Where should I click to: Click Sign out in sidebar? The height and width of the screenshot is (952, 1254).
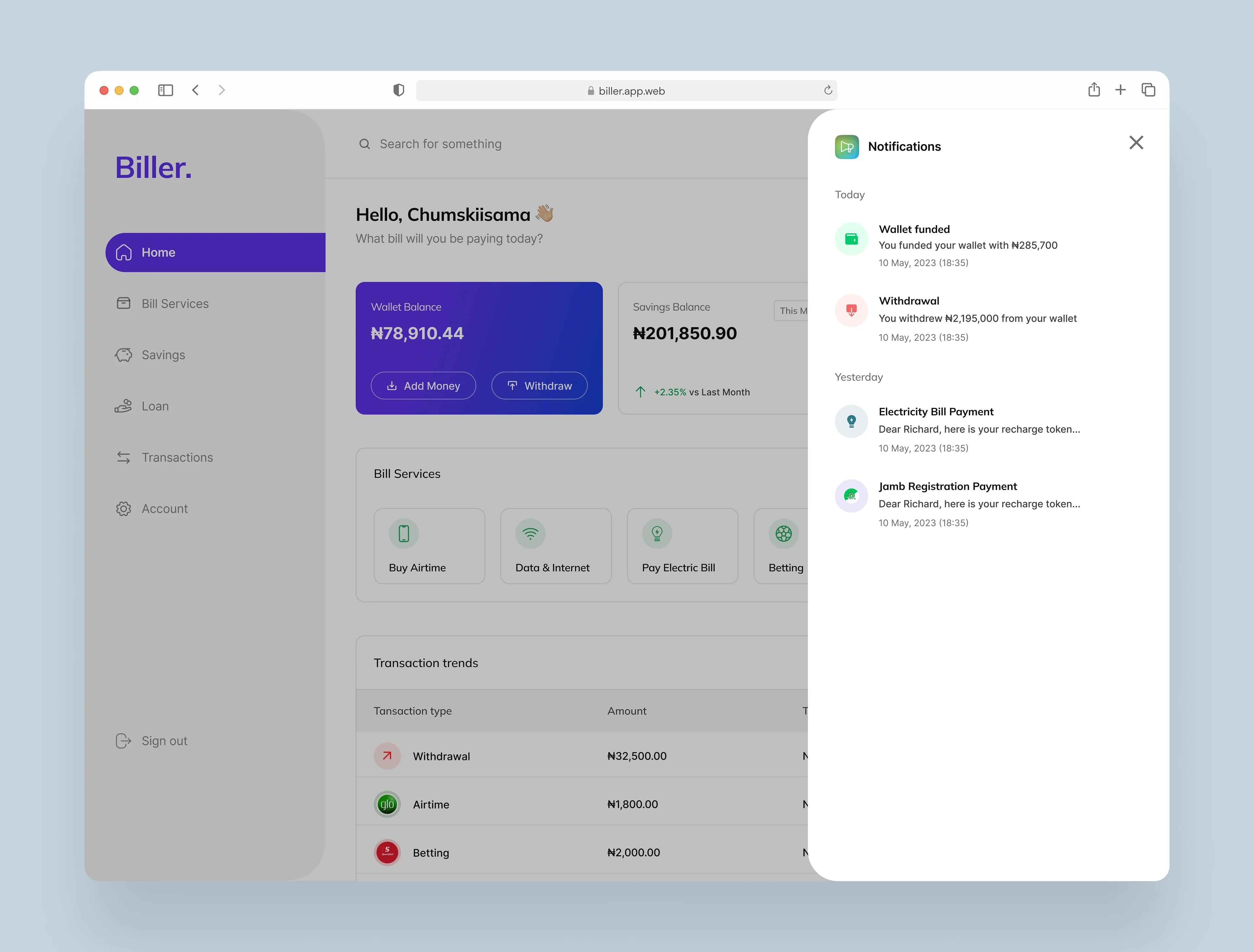164,741
